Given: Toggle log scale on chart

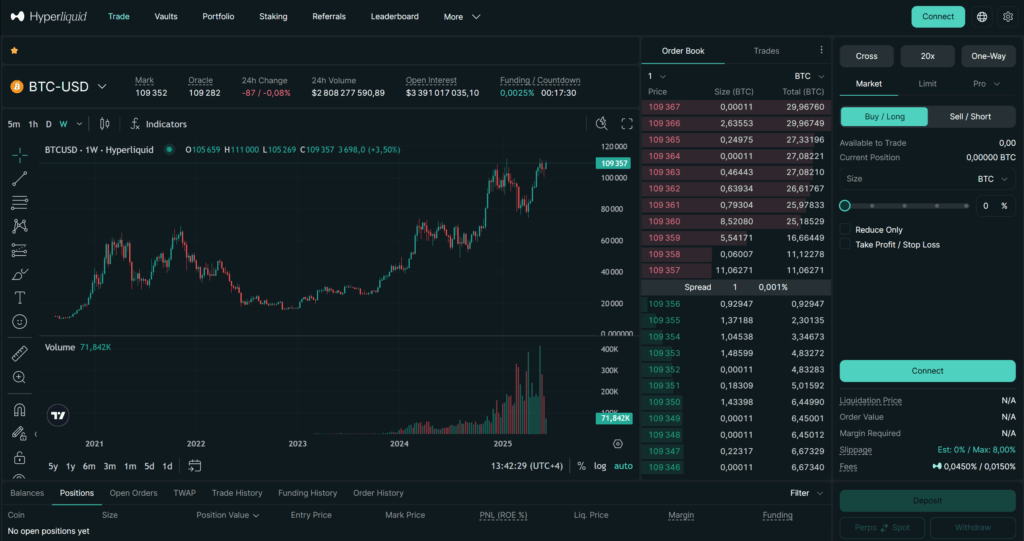Looking at the screenshot, I should (x=600, y=466).
